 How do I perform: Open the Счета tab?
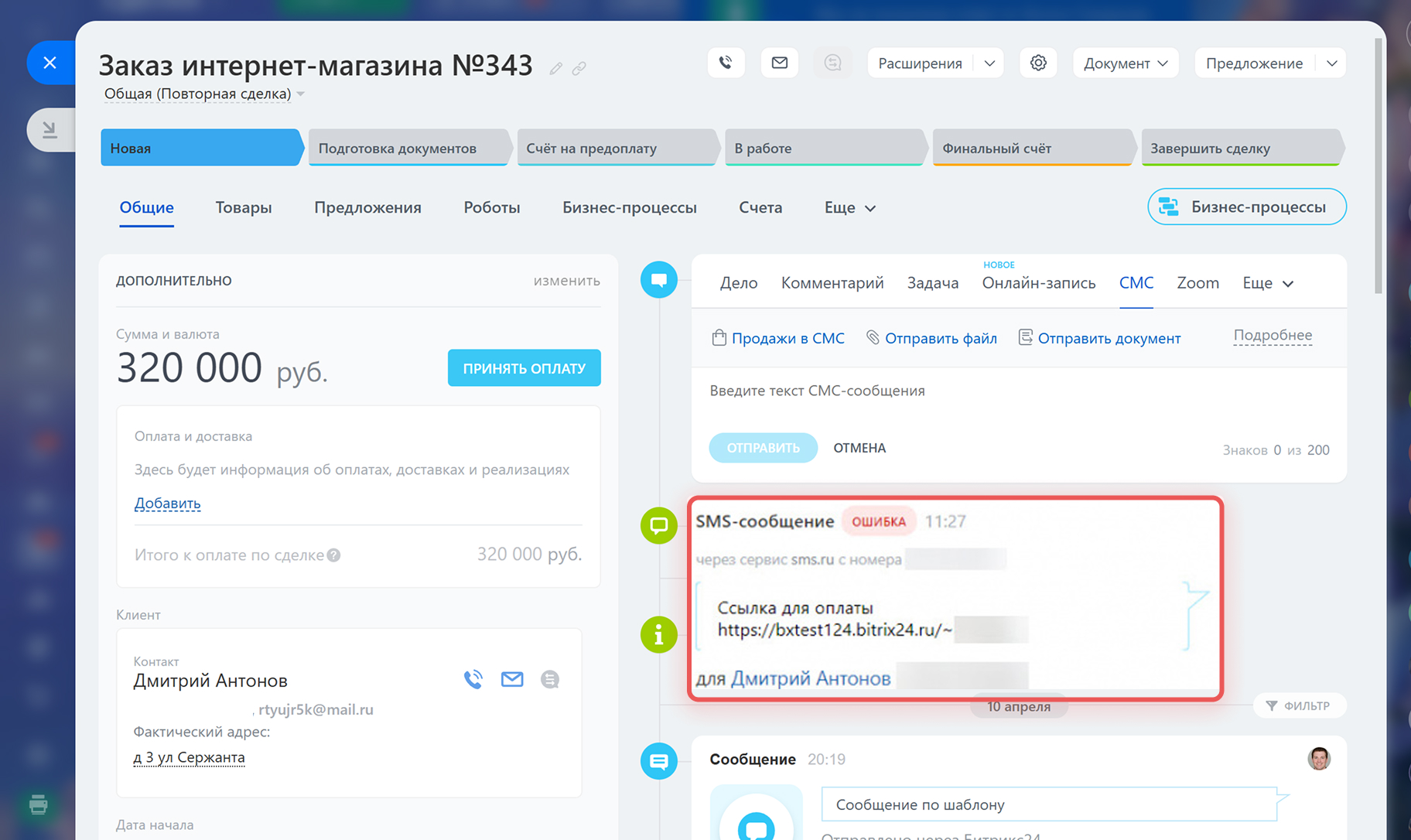(760, 207)
